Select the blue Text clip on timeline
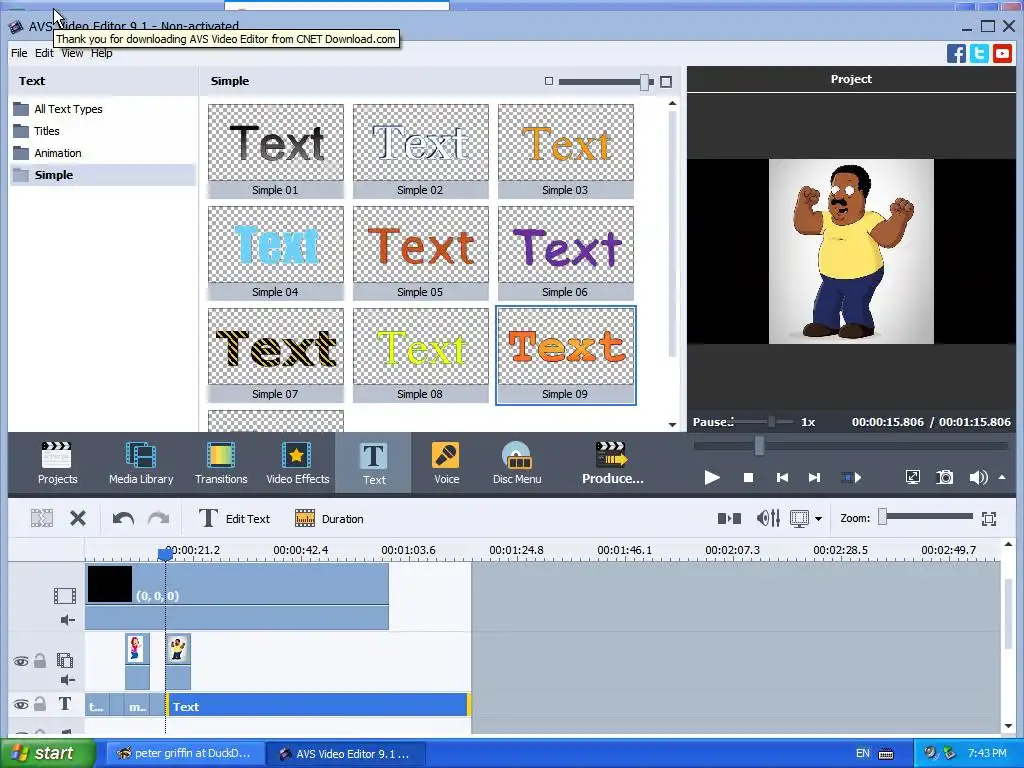 tap(318, 706)
